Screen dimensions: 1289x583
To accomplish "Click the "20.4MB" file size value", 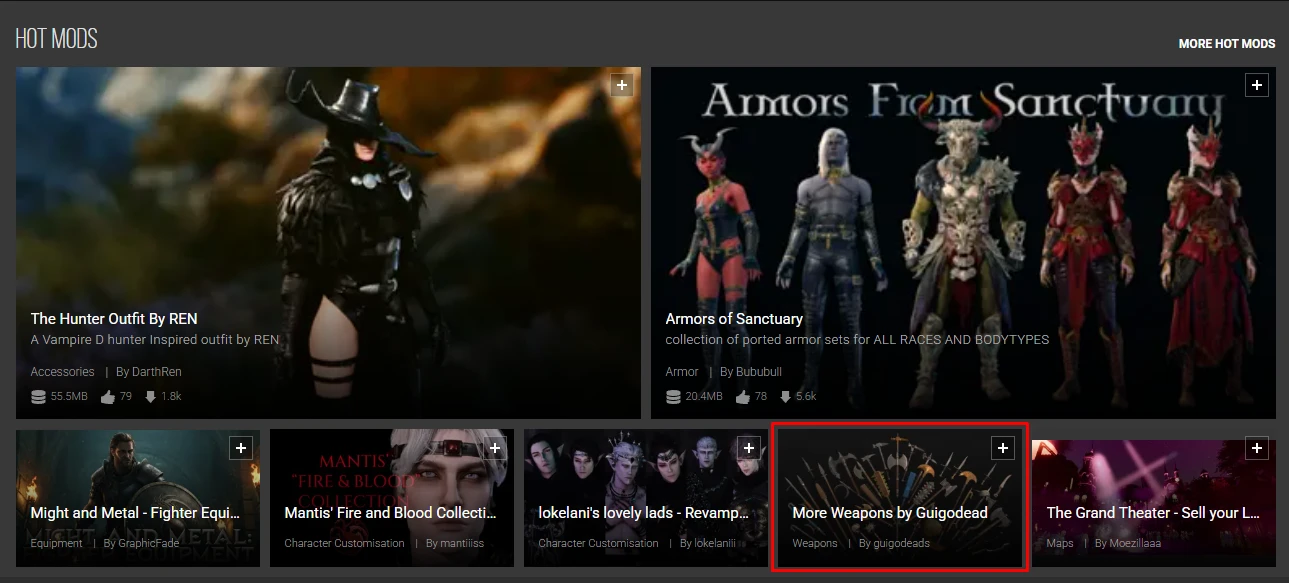I will click(706, 397).
